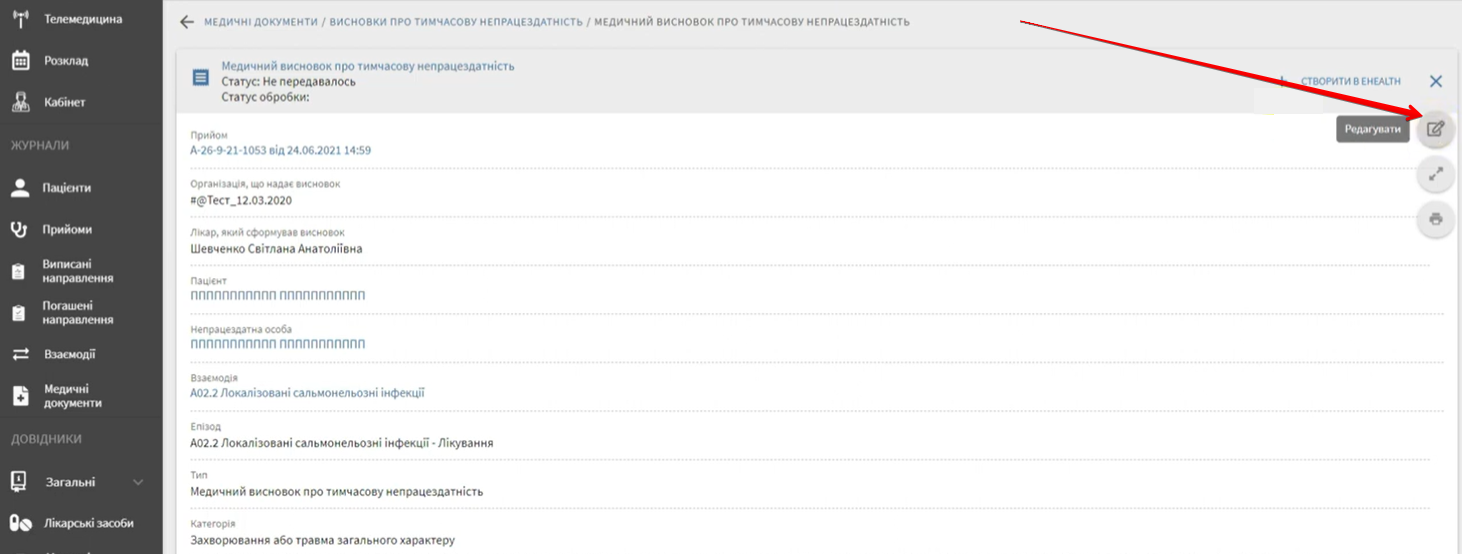1462x554 pixels.
Task: Click the printer icon button
Action: click(1435, 219)
